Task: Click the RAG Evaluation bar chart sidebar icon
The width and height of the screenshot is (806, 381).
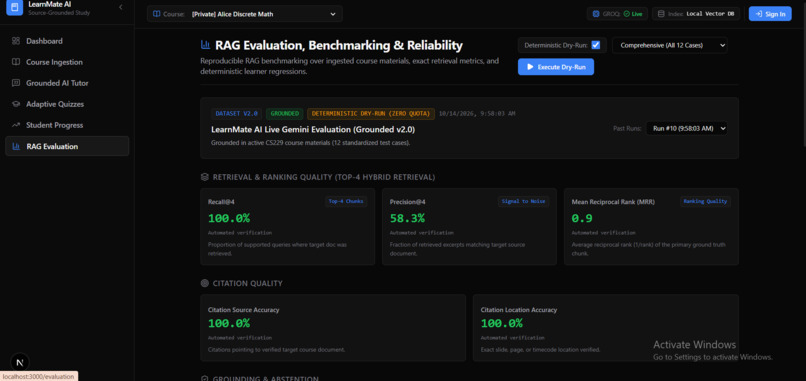Action: [x=16, y=147]
